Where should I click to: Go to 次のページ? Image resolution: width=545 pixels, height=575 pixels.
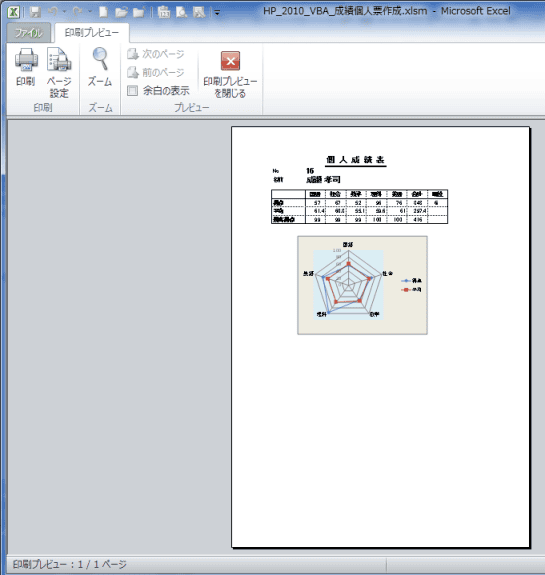(x=156, y=54)
